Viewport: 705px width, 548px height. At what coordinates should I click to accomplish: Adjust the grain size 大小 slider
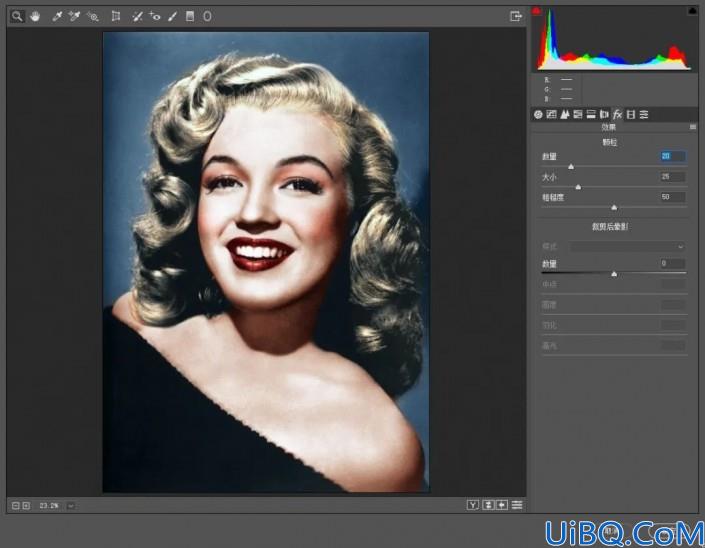[x=578, y=187]
